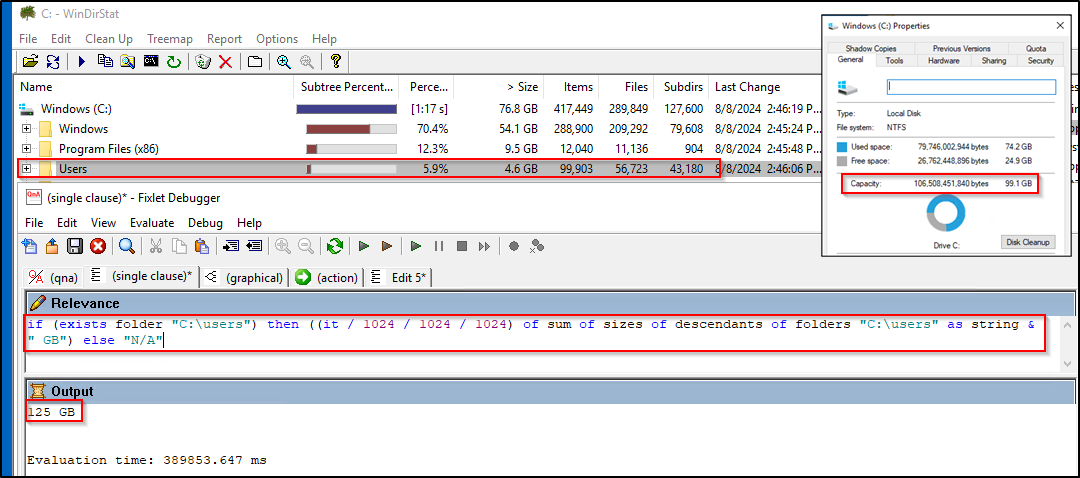Open the Clean Up menu in WinDirStat
The width and height of the screenshot is (1080, 478).
109,39
